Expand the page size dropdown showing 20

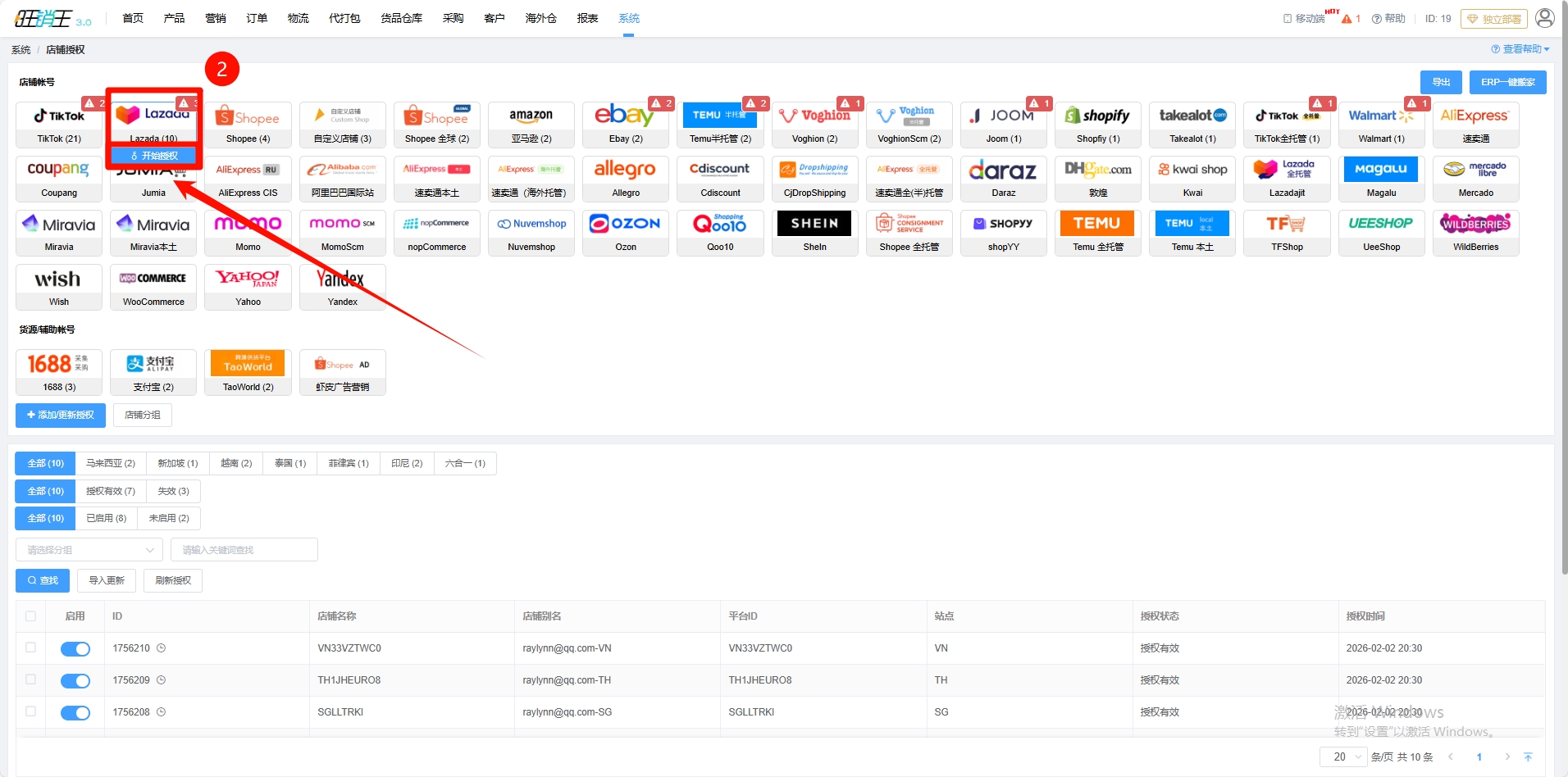tap(1342, 757)
